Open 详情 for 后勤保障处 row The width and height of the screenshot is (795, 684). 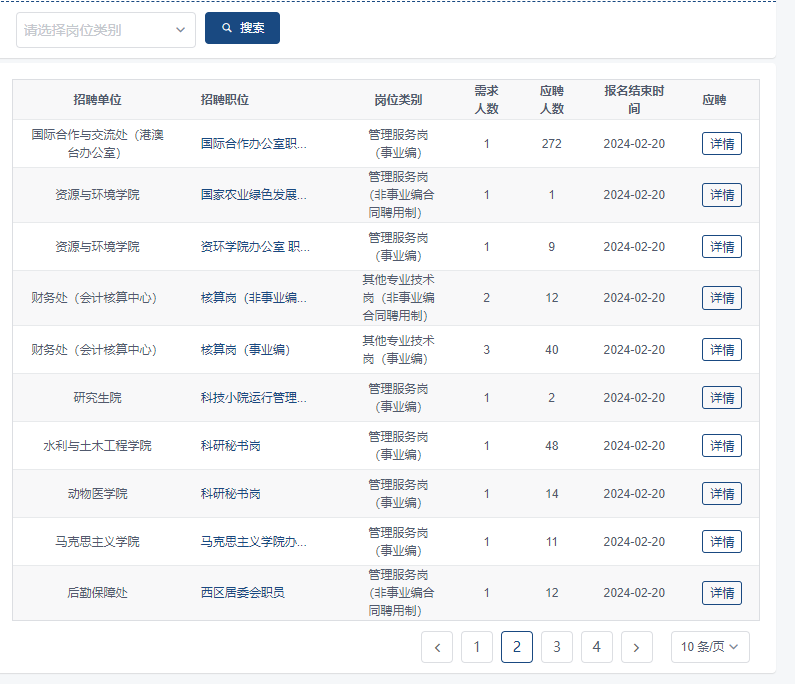(721, 593)
